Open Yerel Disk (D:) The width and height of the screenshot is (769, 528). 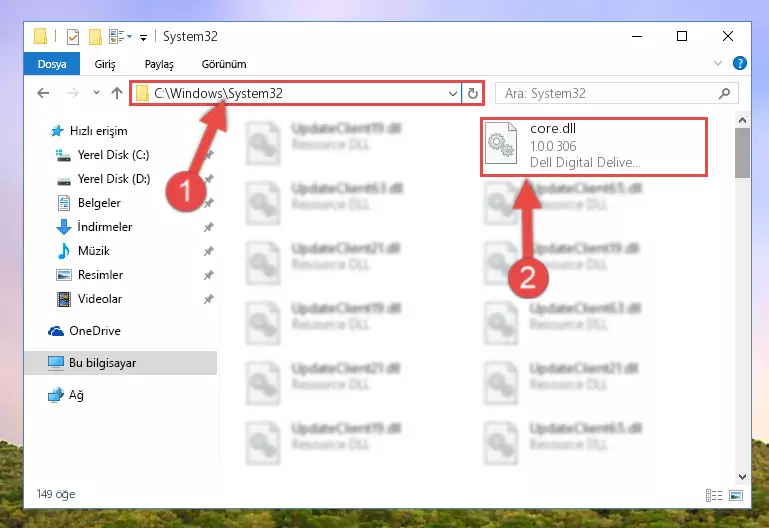click(x=114, y=179)
